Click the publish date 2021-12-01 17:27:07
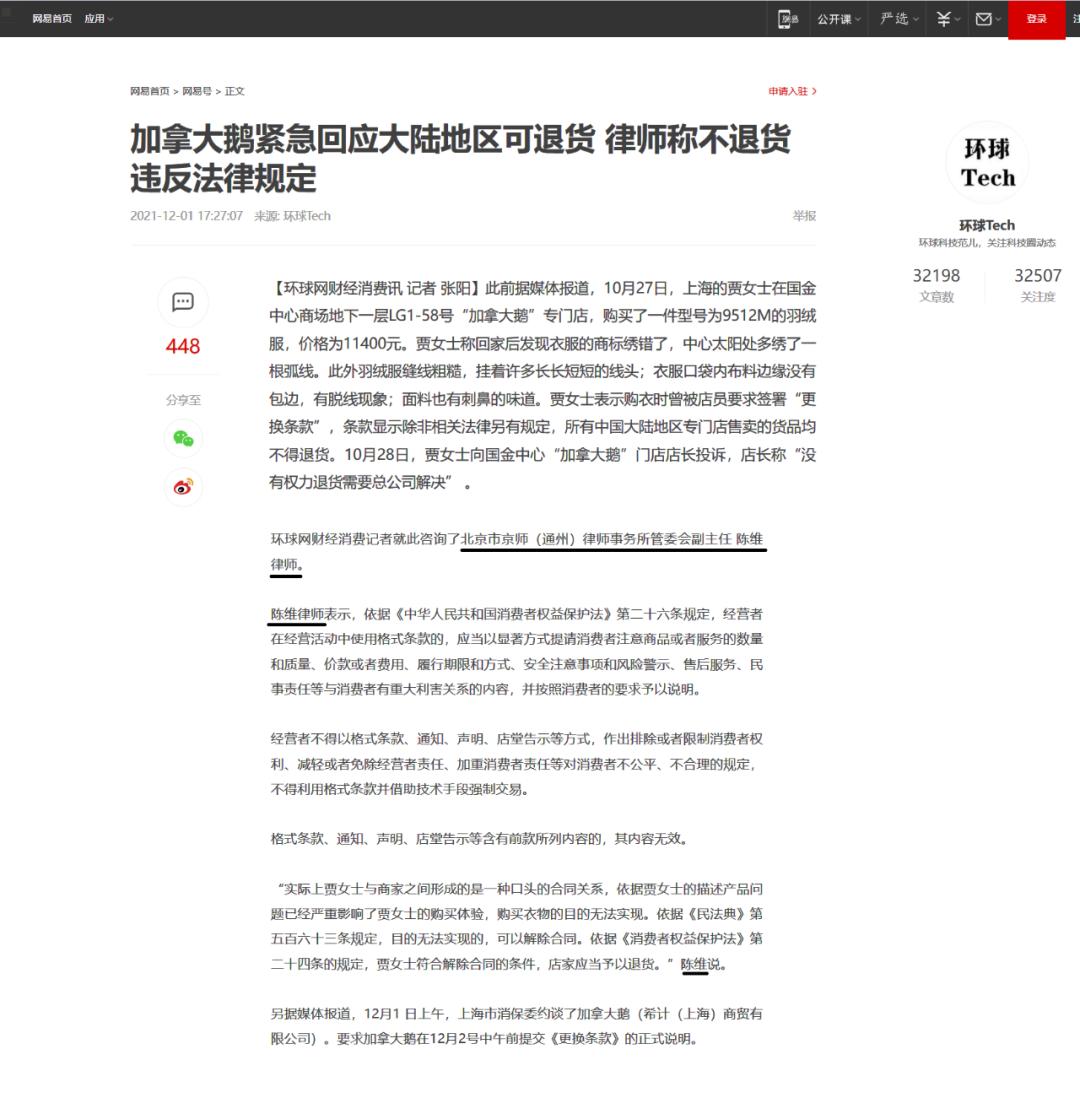Image resolution: width=1080 pixels, height=1098 pixels. (186, 216)
